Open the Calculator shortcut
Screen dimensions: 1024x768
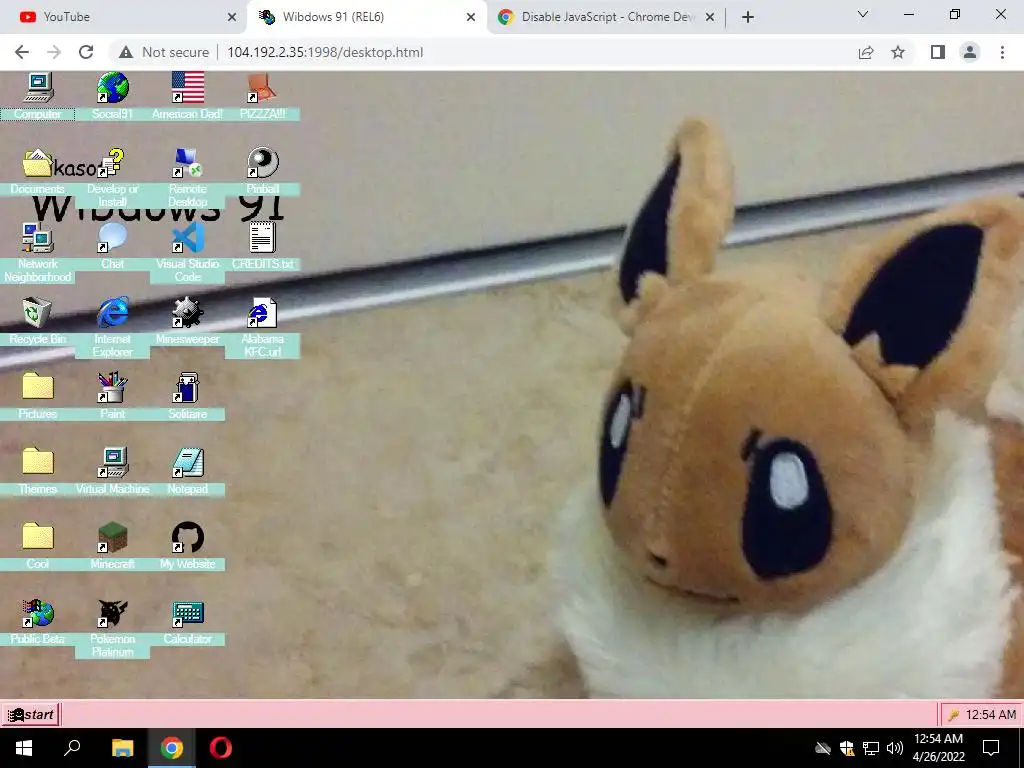pos(187,613)
